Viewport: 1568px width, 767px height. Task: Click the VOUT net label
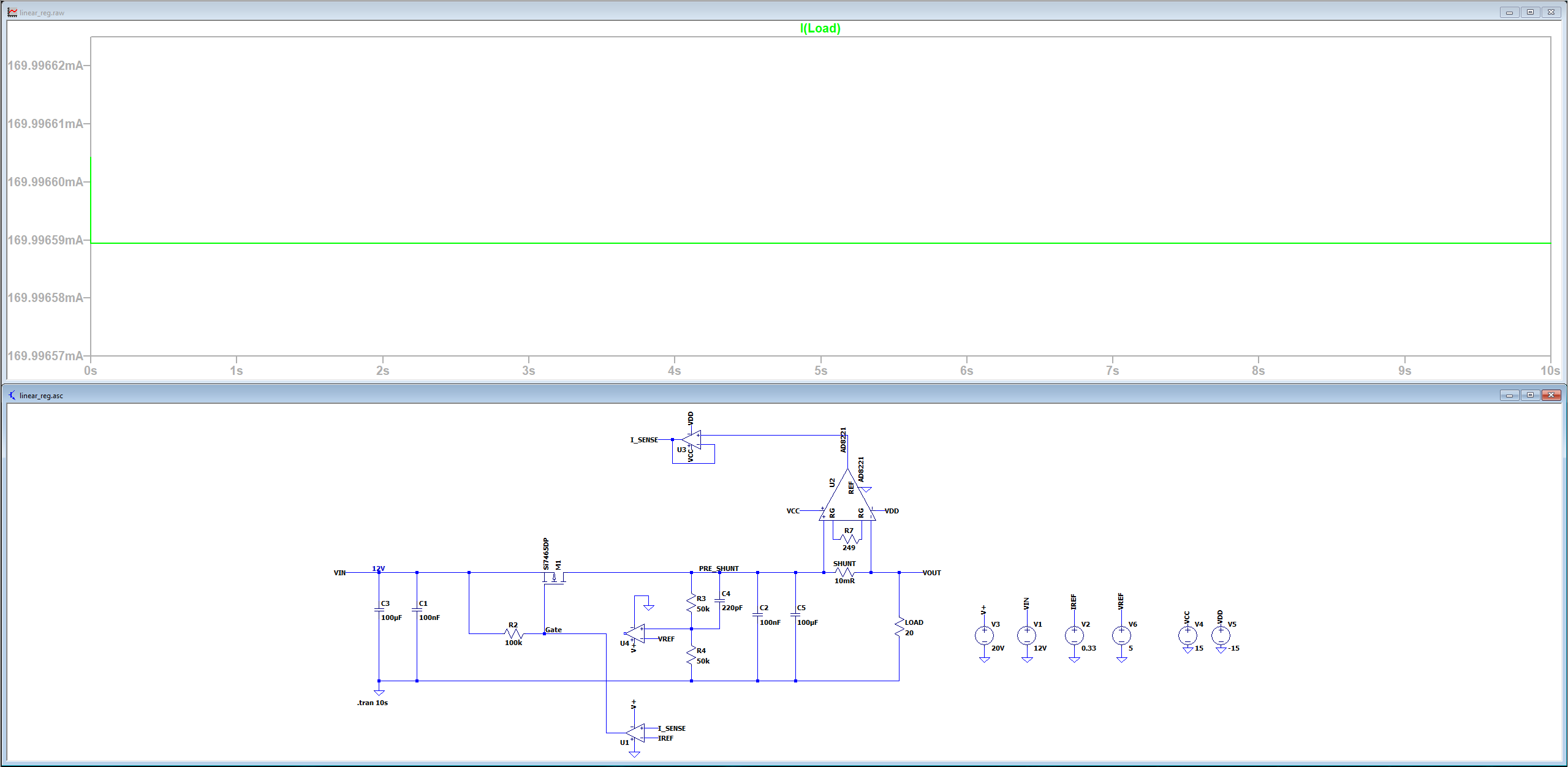click(x=931, y=573)
